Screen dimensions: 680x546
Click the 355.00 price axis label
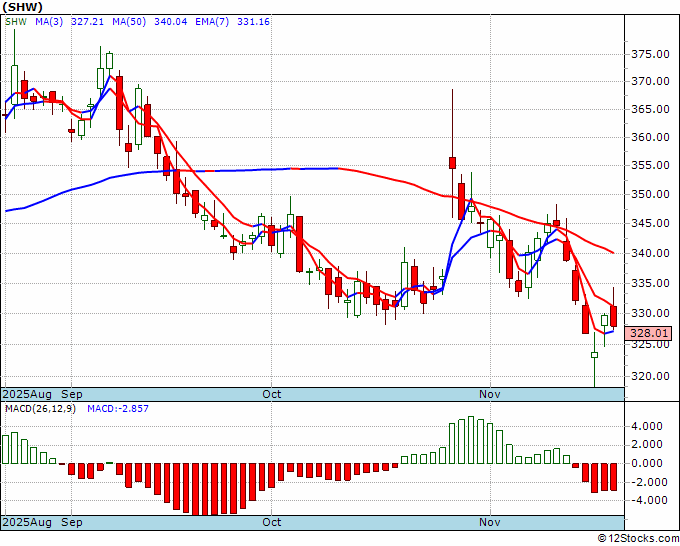coord(650,165)
